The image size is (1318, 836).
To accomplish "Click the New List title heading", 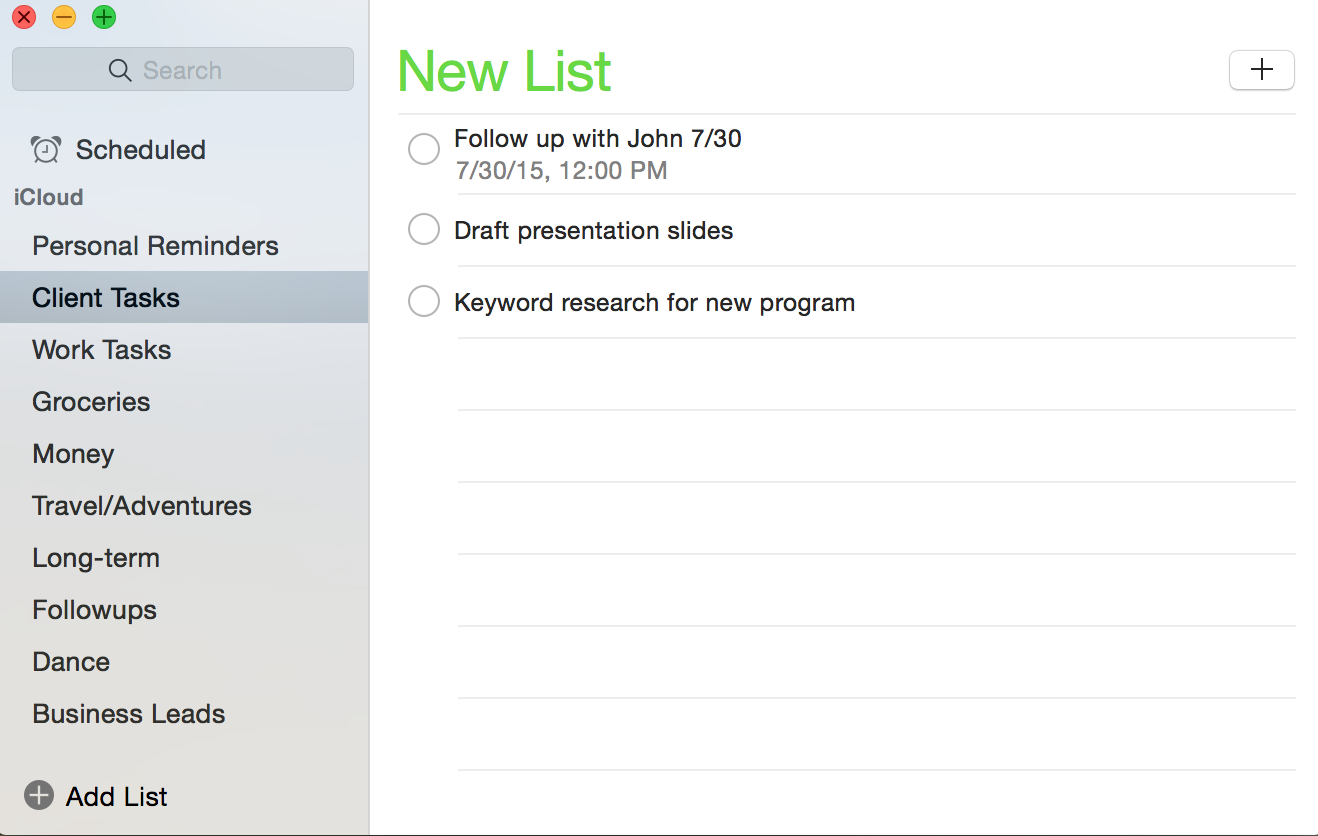I will point(504,71).
